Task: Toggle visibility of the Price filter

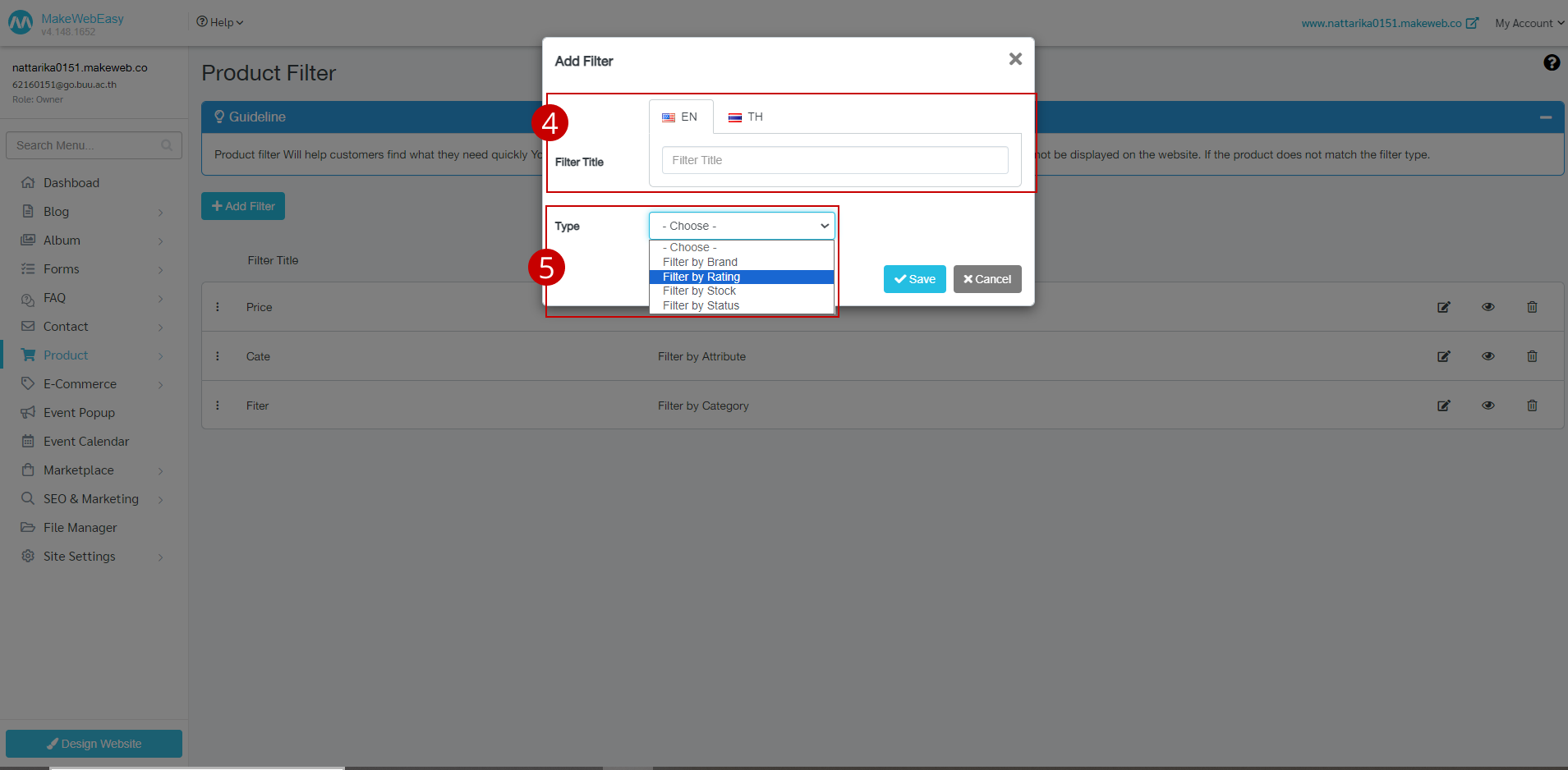Action: pyautogui.click(x=1488, y=306)
